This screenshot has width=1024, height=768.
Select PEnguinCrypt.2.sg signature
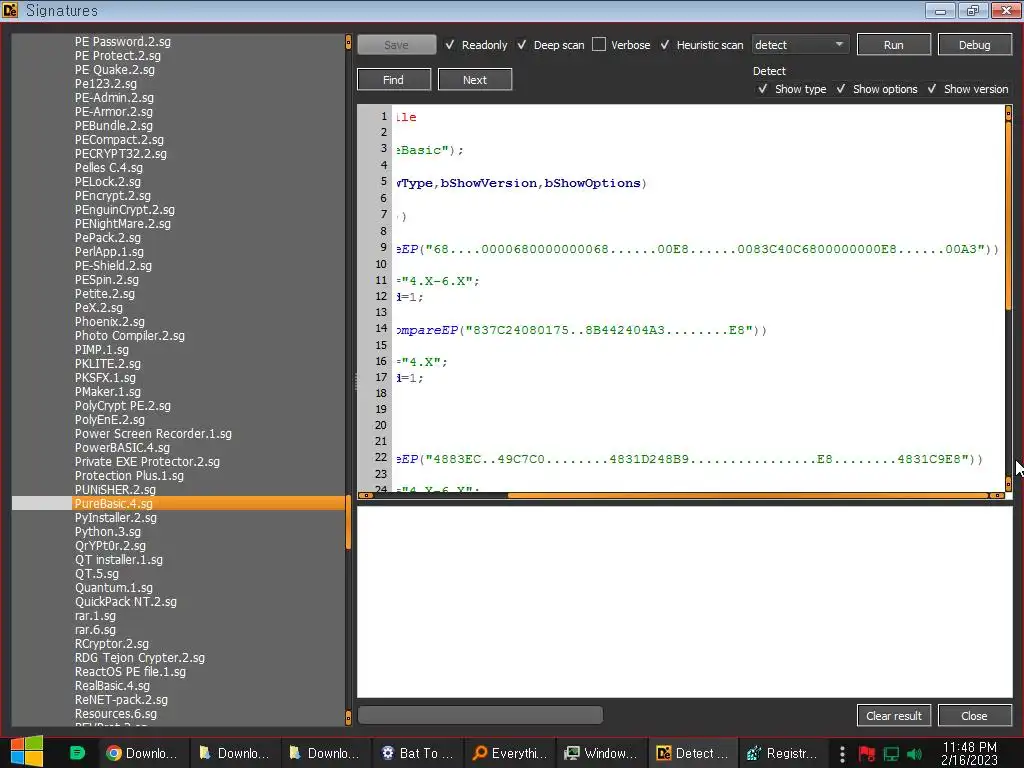pyautogui.click(x=125, y=210)
